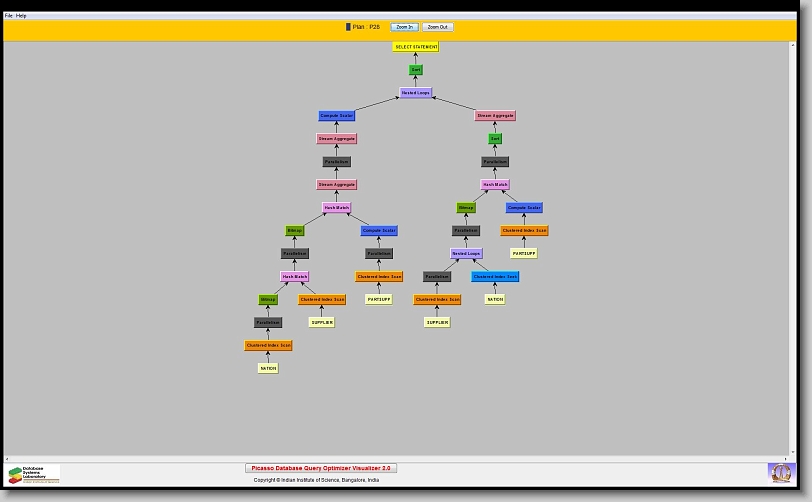The height and width of the screenshot is (502, 812).
Task: Click the institute emblem icon at bottom right
Action: point(780,472)
